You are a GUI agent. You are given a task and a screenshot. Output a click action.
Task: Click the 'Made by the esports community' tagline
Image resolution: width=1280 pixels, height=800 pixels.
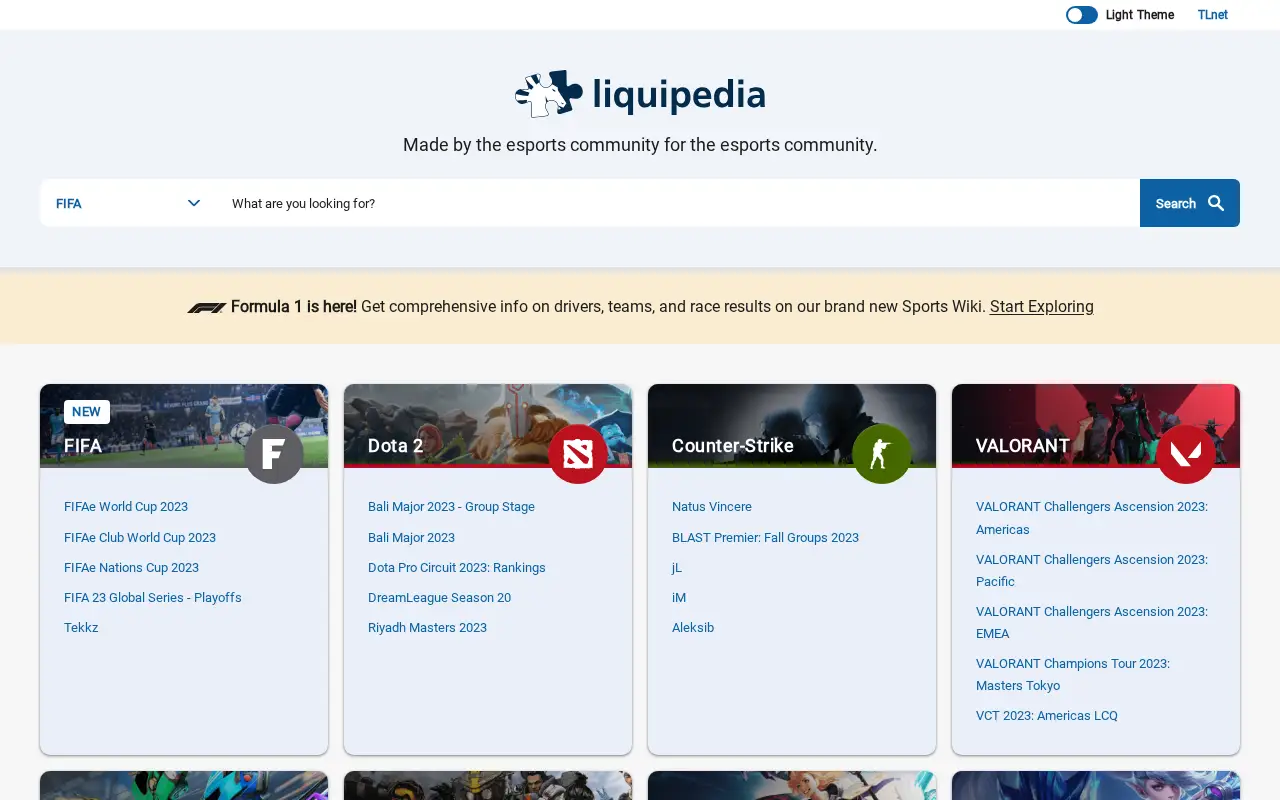click(x=640, y=145)
